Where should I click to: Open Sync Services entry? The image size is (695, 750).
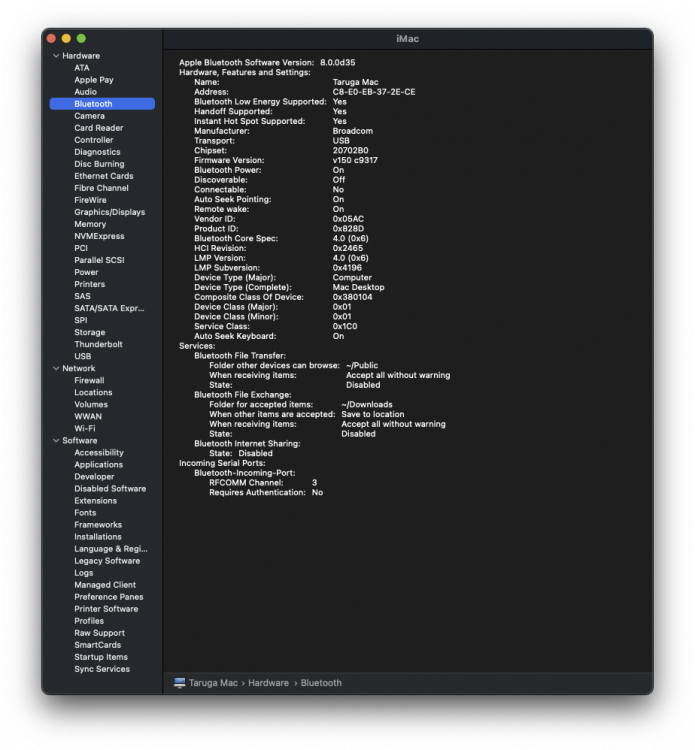click(x=102, y=669)
